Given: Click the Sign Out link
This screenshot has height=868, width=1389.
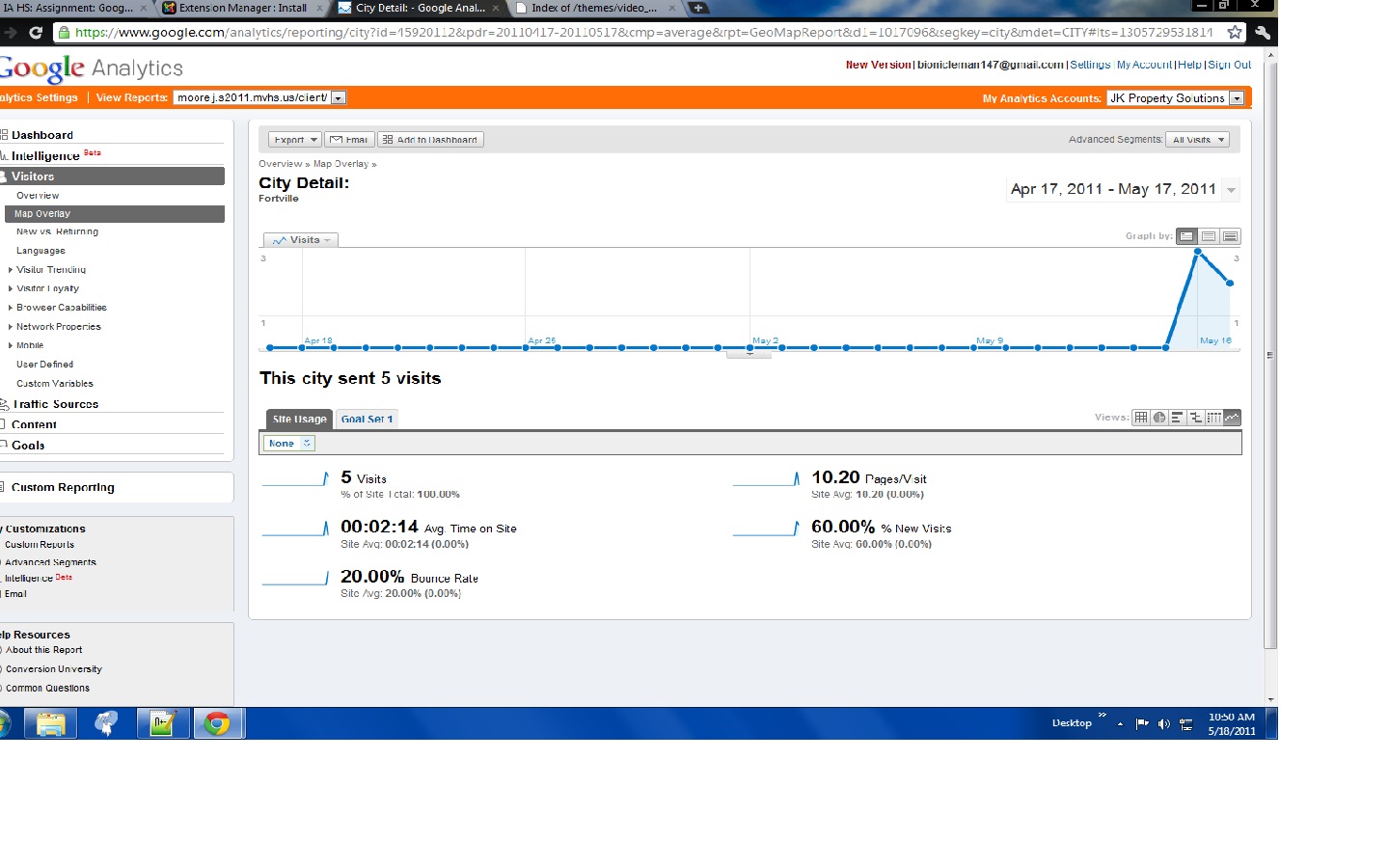Looking at the screenshot, I should coord(1230,65).
